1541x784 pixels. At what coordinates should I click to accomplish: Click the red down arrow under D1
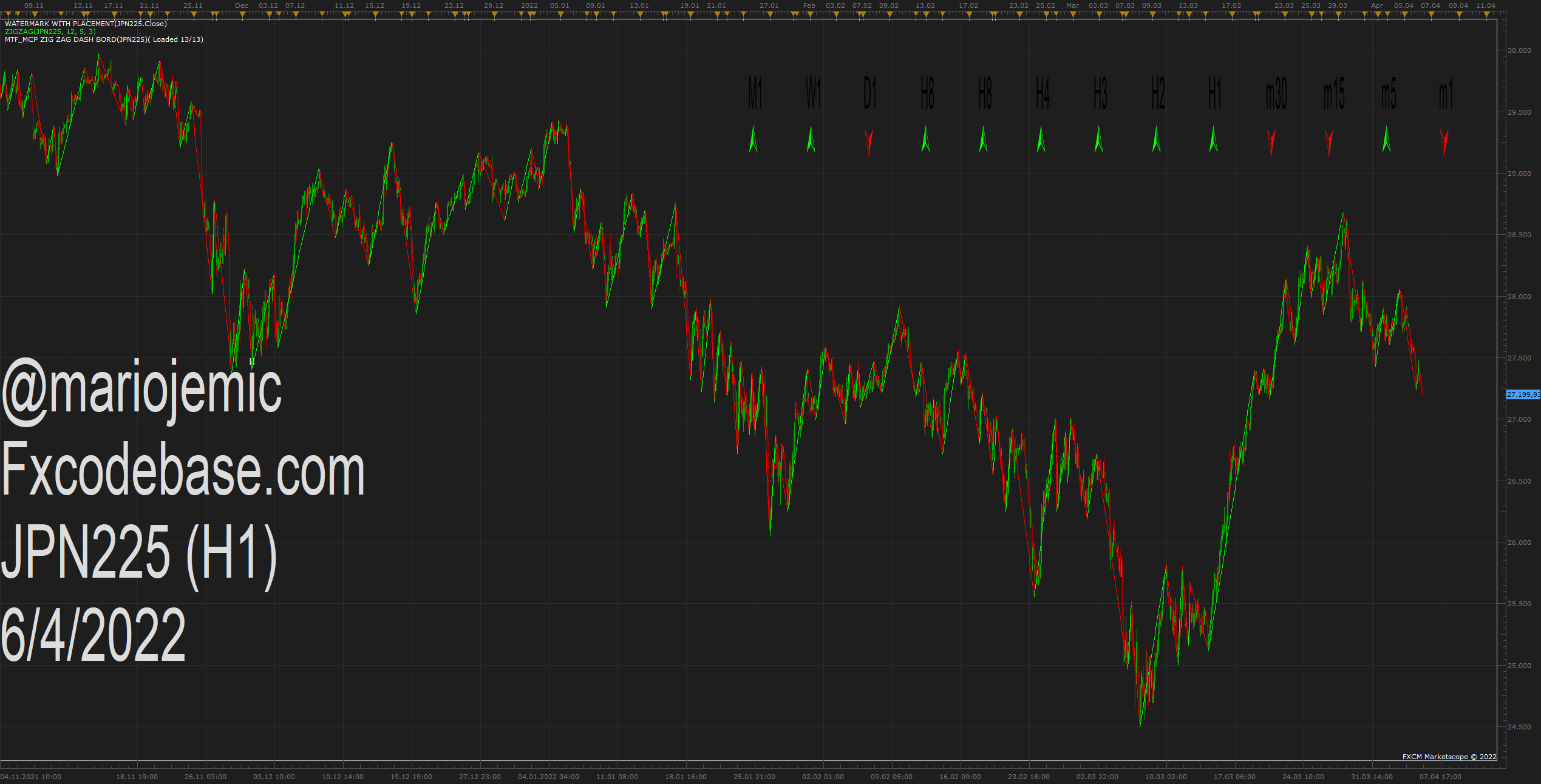point(869,143)
